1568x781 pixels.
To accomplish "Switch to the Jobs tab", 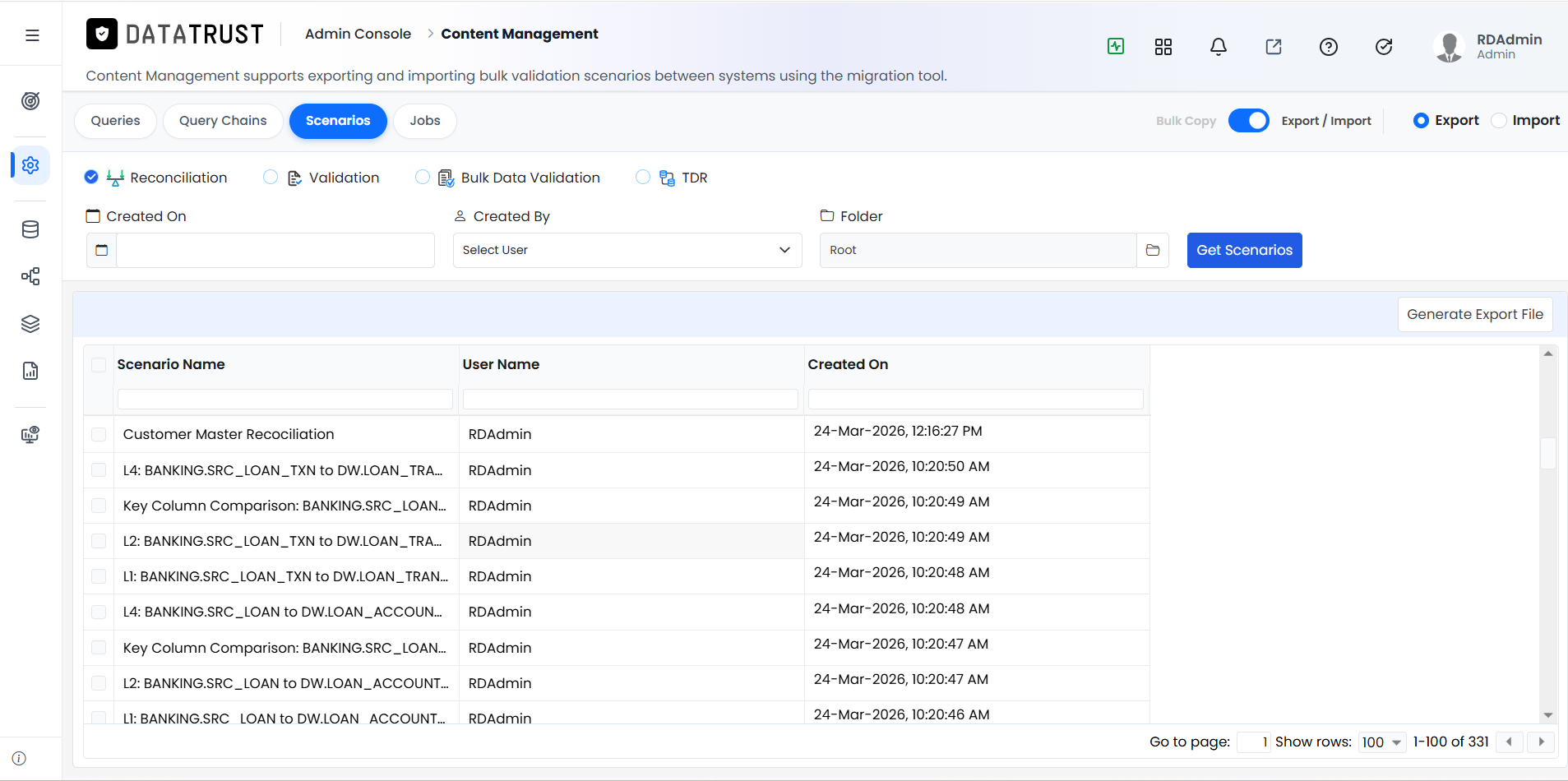I will (425, 121).
